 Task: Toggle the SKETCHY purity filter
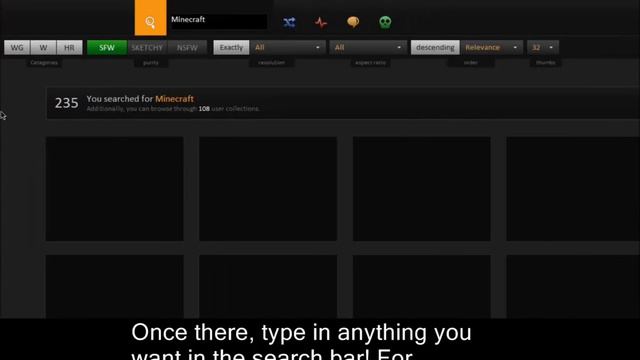pyautogui.click(x=147, y=47)
